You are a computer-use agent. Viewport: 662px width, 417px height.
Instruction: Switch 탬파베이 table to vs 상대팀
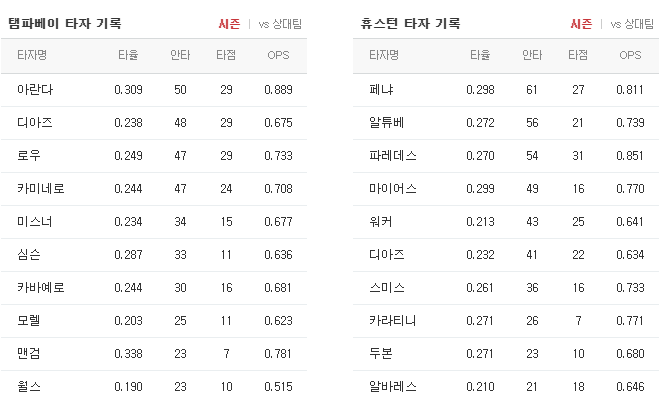[x=280, y=24]
